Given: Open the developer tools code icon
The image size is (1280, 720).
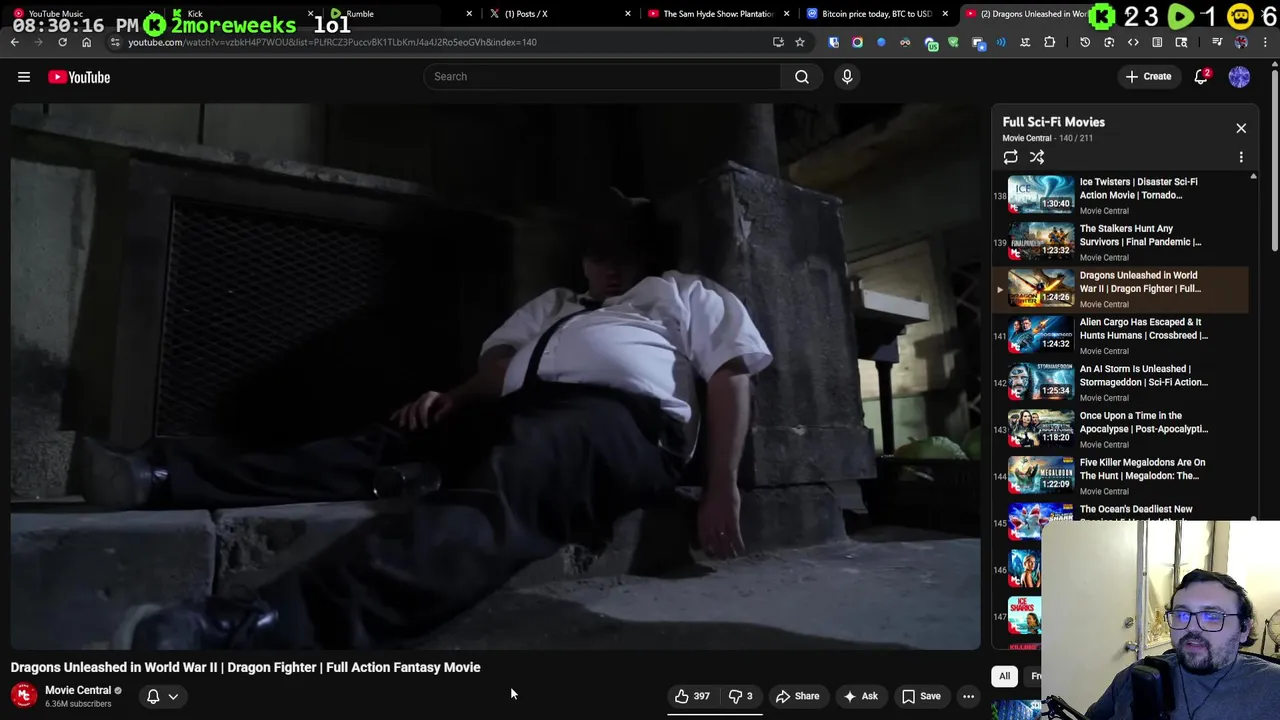Looking at the screenshot, I should [x=1133, y=42].
